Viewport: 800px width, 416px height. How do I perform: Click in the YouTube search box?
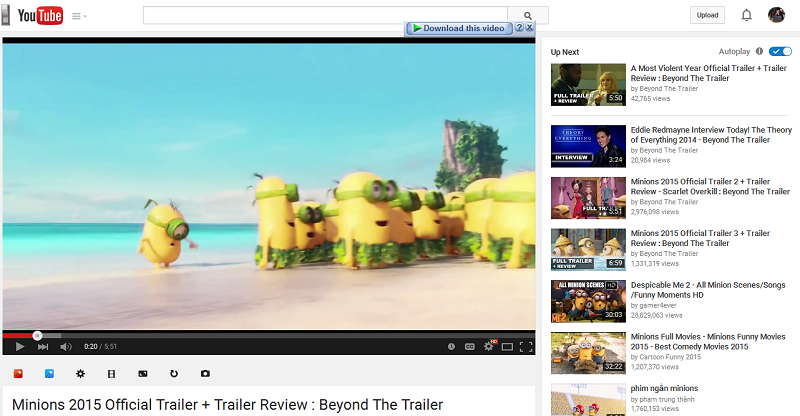[x=325, y=15]
